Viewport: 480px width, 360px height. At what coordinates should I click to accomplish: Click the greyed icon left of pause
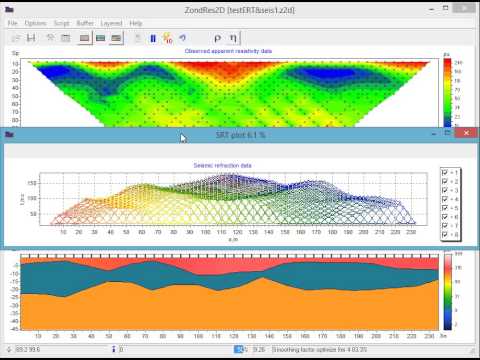pyautogui.click(x=138, y=38)
